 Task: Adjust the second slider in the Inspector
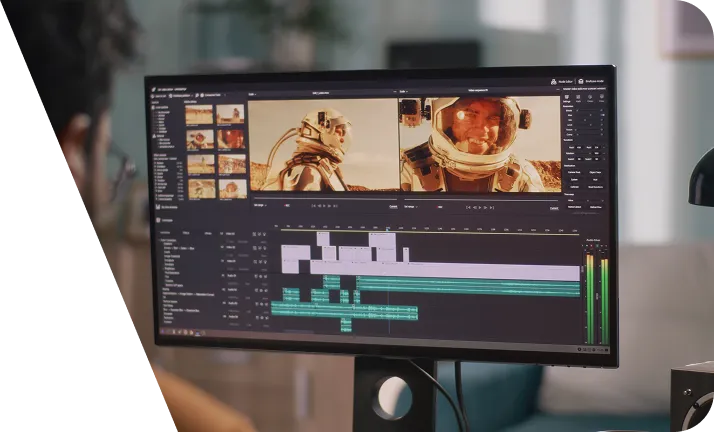click(x=588, y=115)
